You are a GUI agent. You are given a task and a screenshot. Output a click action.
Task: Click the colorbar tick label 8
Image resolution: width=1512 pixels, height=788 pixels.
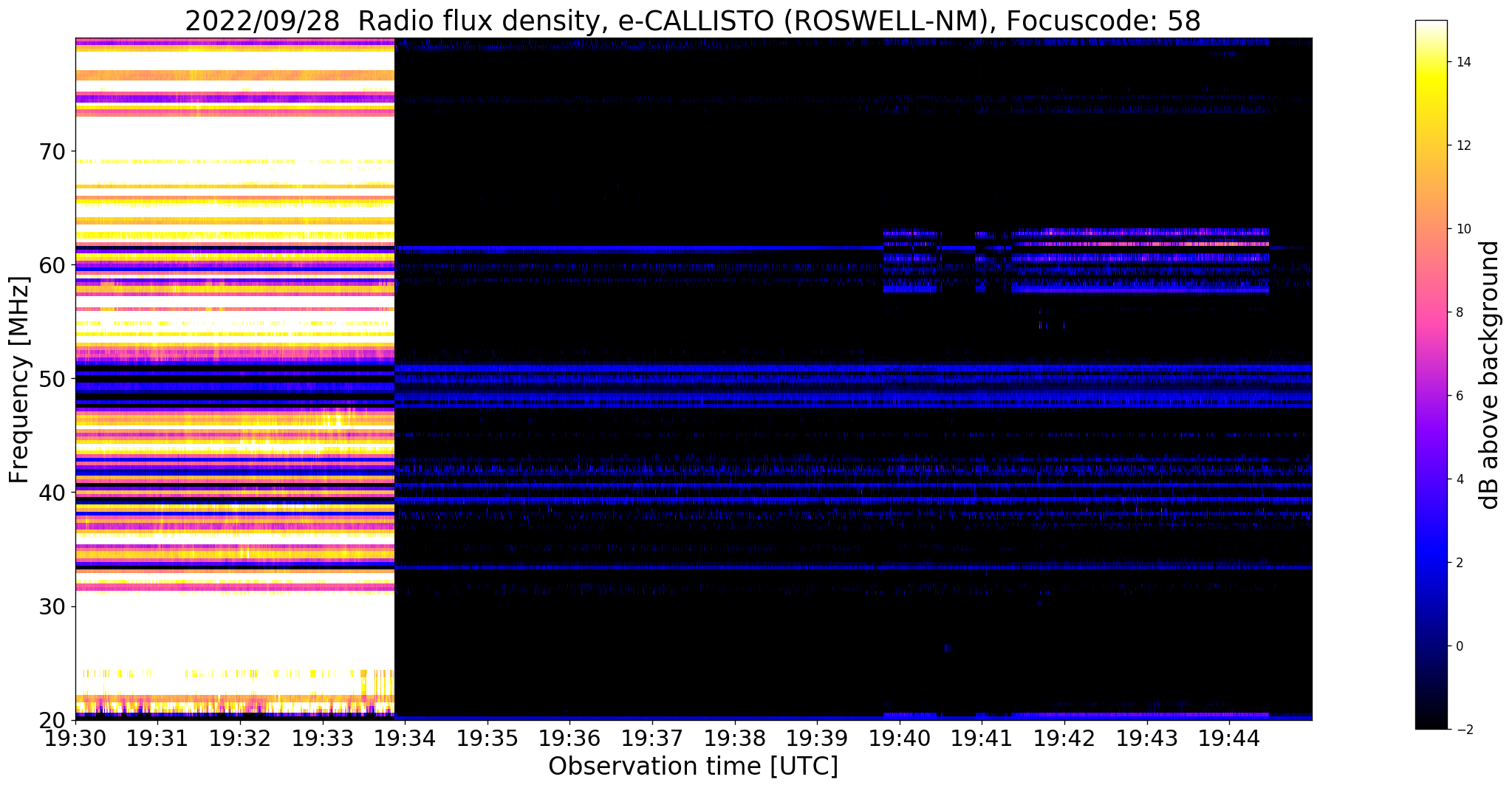click(1459, 312)
